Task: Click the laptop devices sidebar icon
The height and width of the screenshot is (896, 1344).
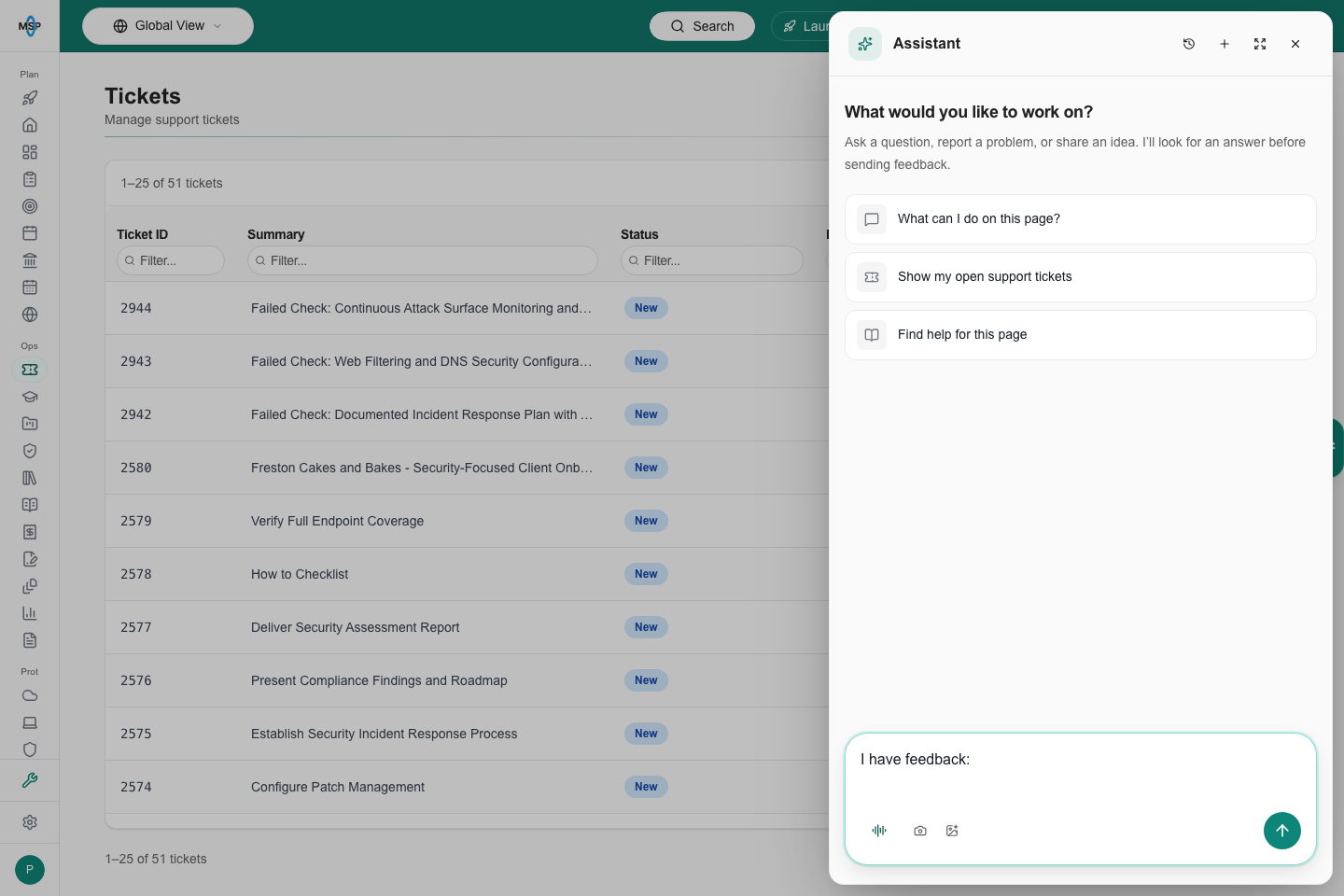Action: tap(30, 722)
